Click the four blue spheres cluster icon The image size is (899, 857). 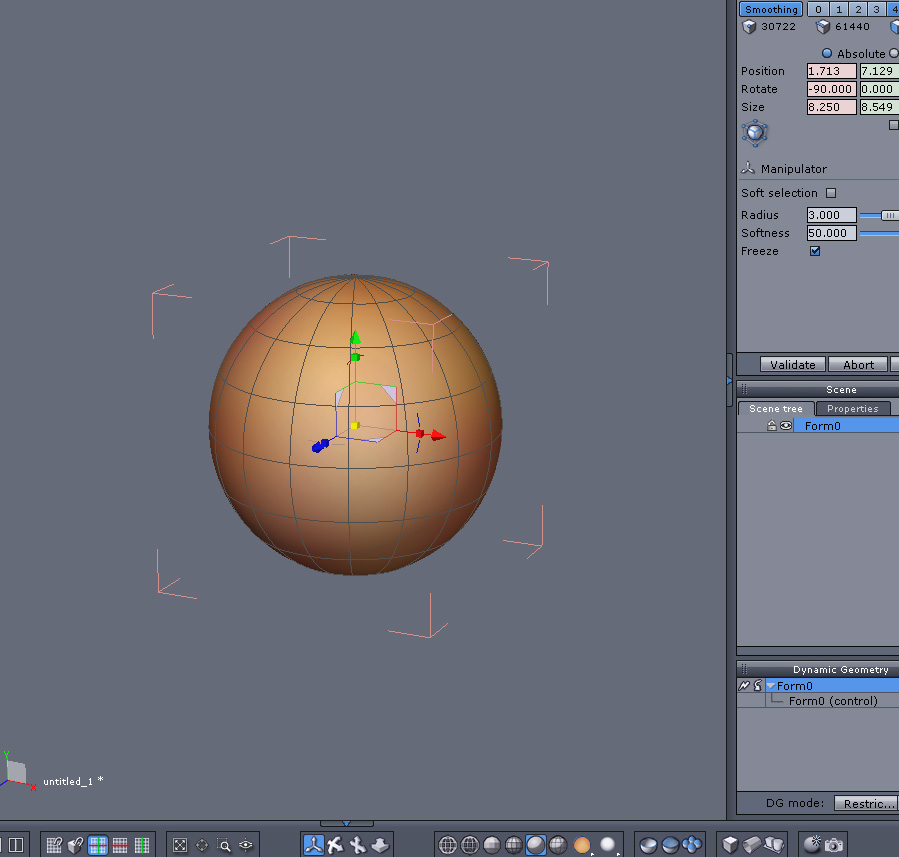[x=692, y=845]
